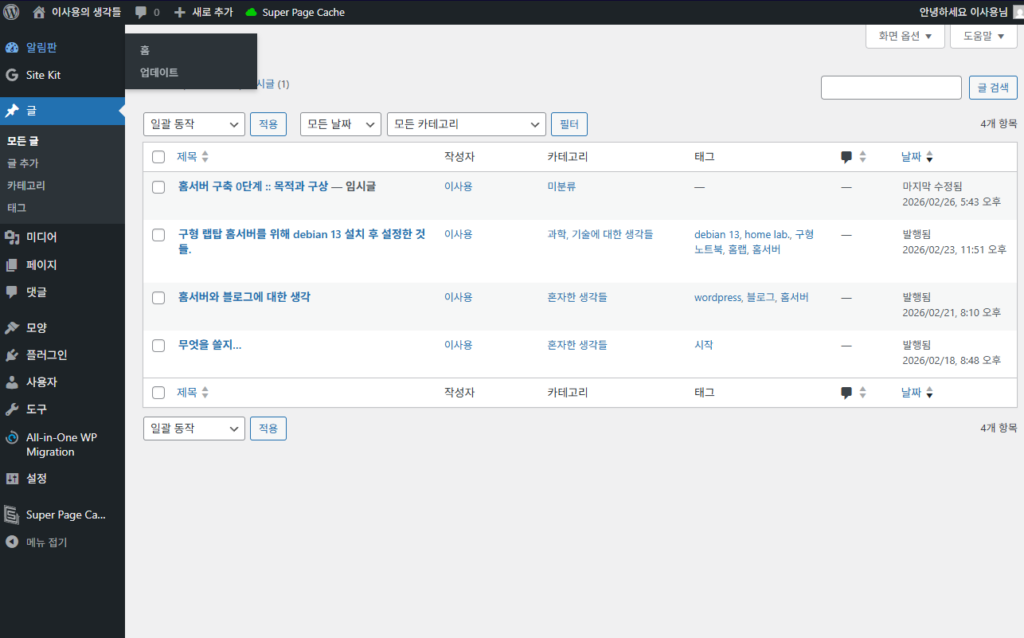Open the 모든 카테고리 category dropdown
This screenshot has height=638, width=1024.
(465, 124)
